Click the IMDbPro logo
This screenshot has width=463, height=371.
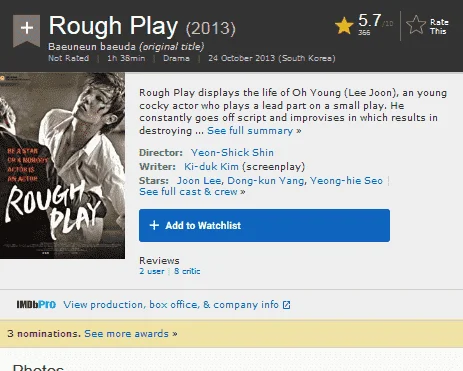[36, 305]
